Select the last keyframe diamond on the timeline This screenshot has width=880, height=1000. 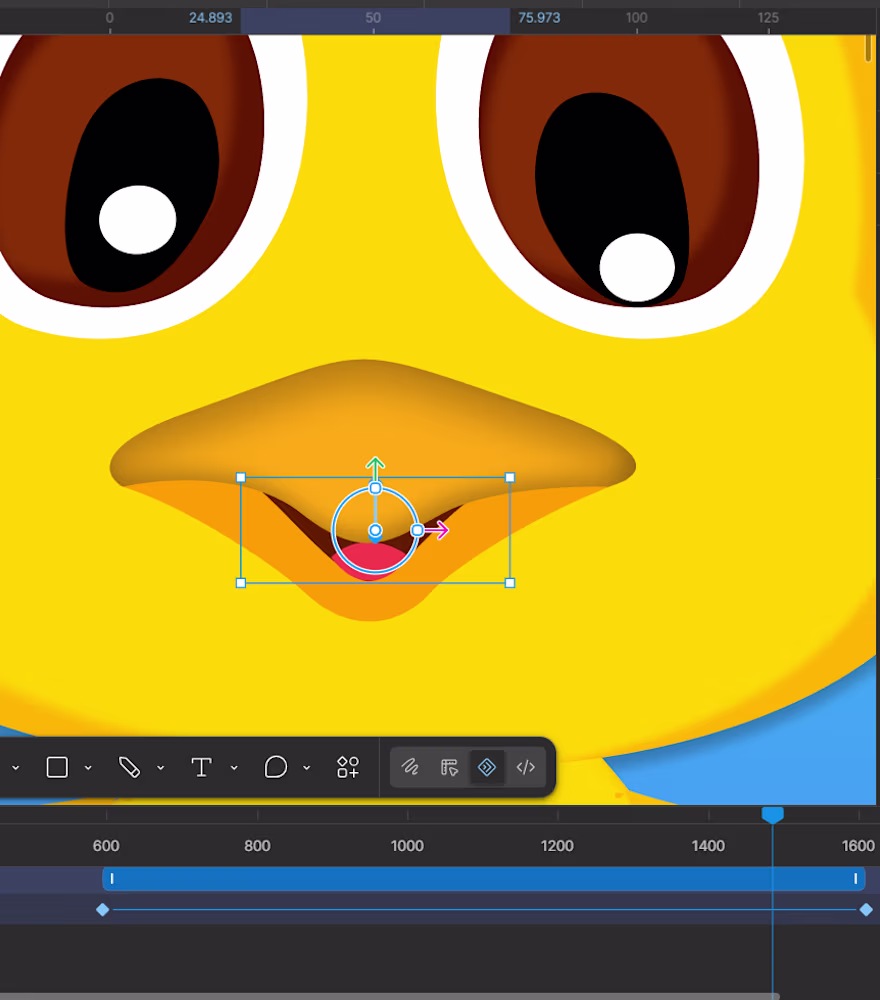click(866, 909)
